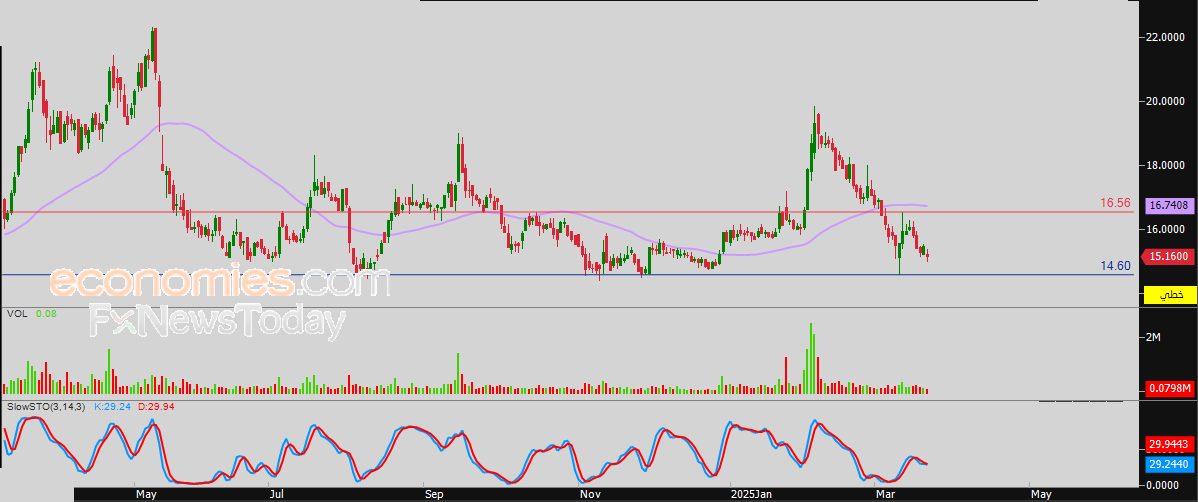Click the 29.9443 red stochastic tag
This screenshot has height=502, width=1198.
point(1167,445)
